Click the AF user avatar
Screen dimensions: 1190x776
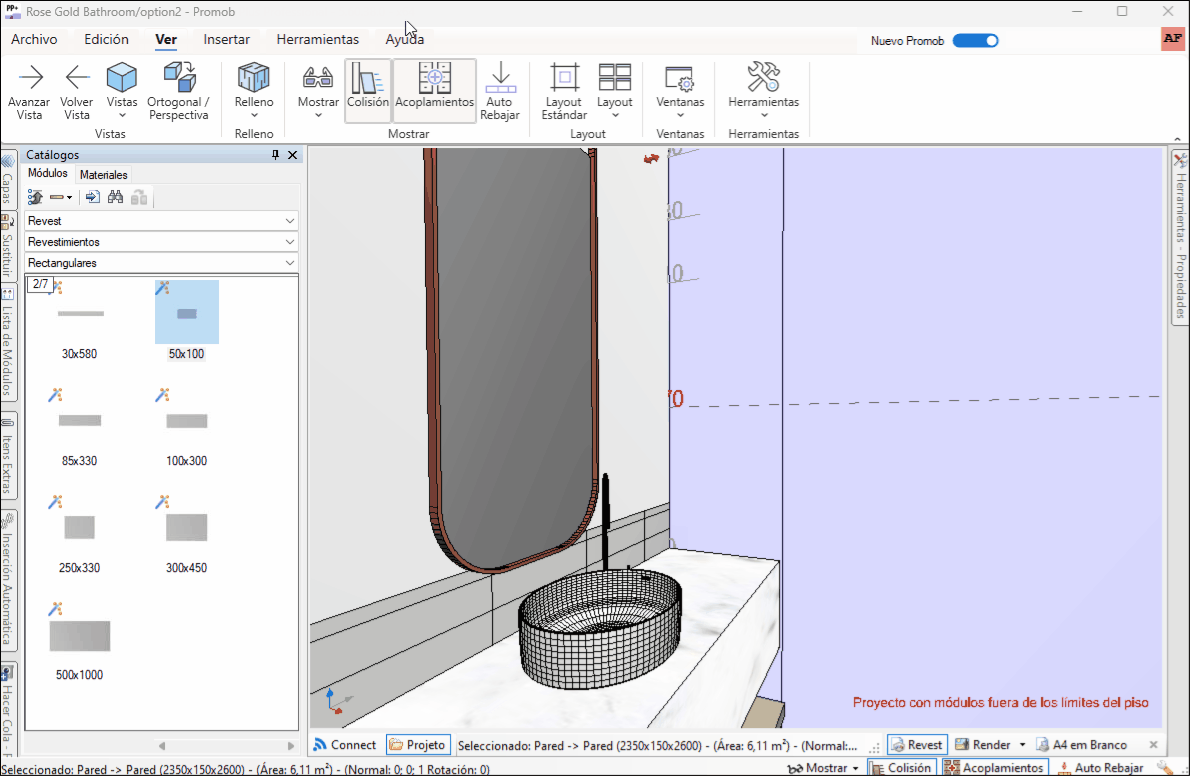pyautogui.click(x=1173, y=39)
